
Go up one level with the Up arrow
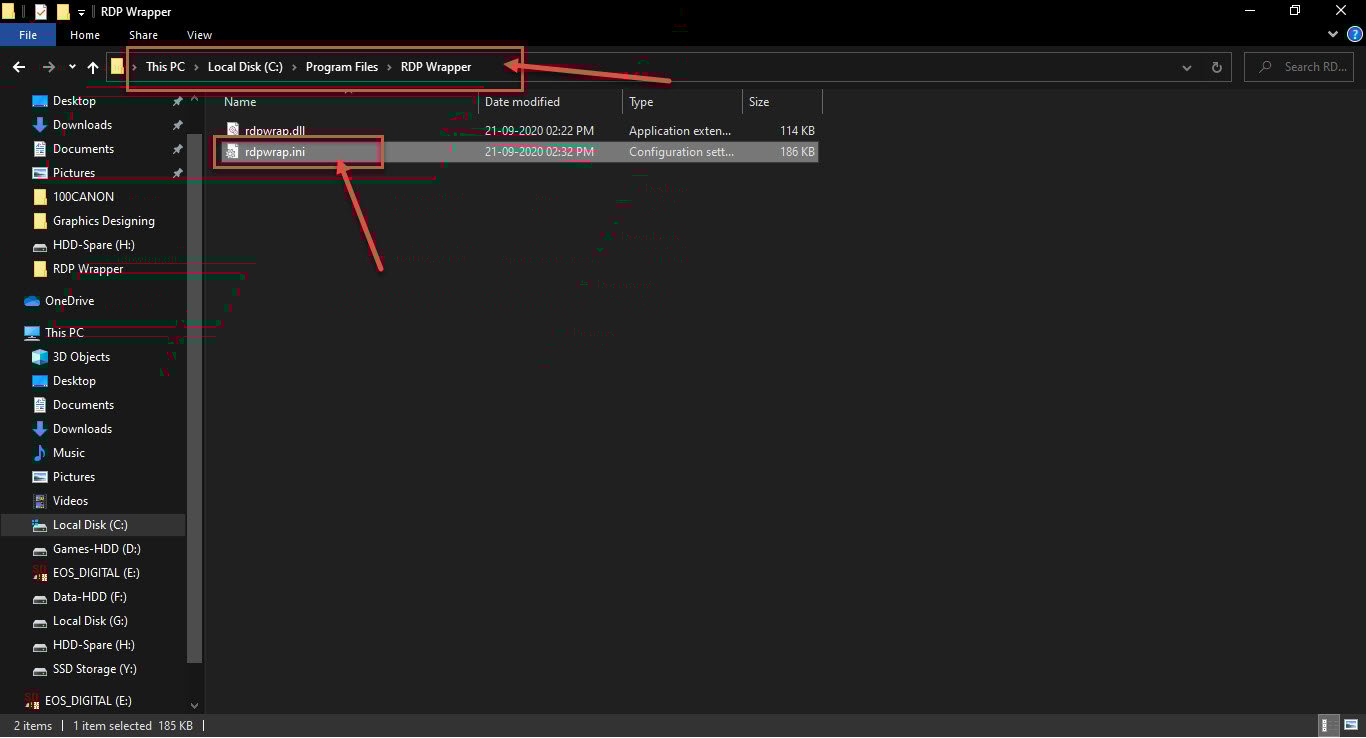click(93, 67)
